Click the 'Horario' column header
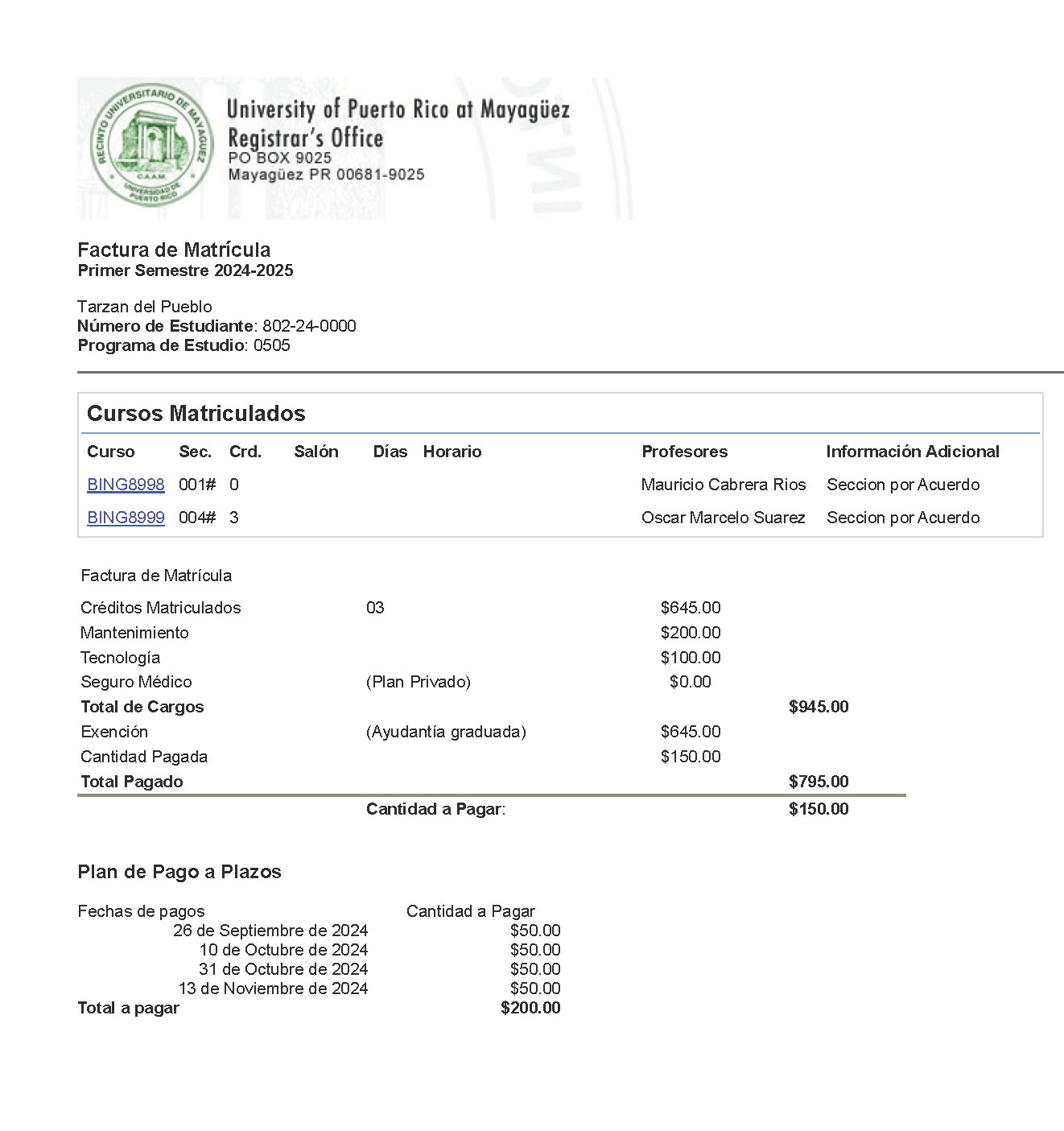 [x=452, y=452]
